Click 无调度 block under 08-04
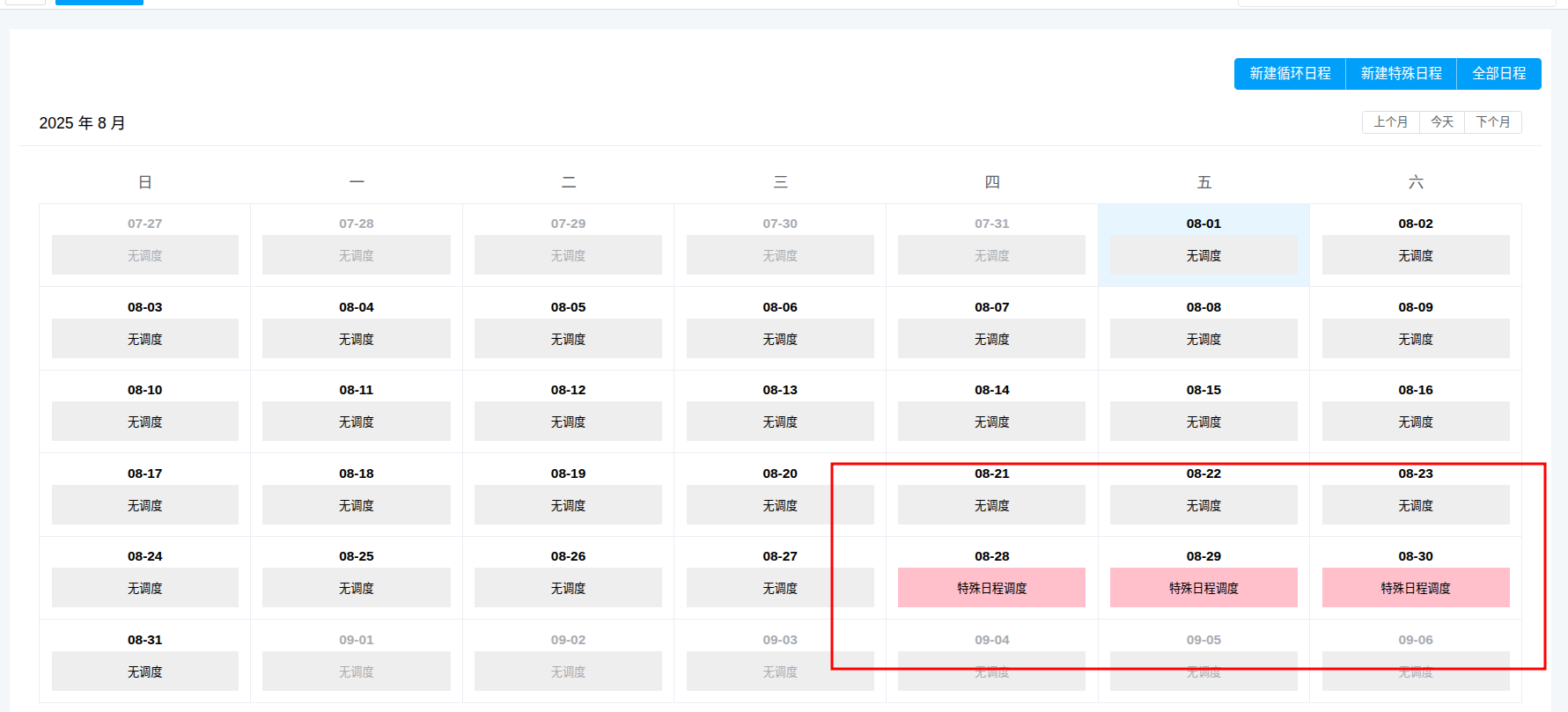Screen dimensions: 1568x712 click(357, 339)
